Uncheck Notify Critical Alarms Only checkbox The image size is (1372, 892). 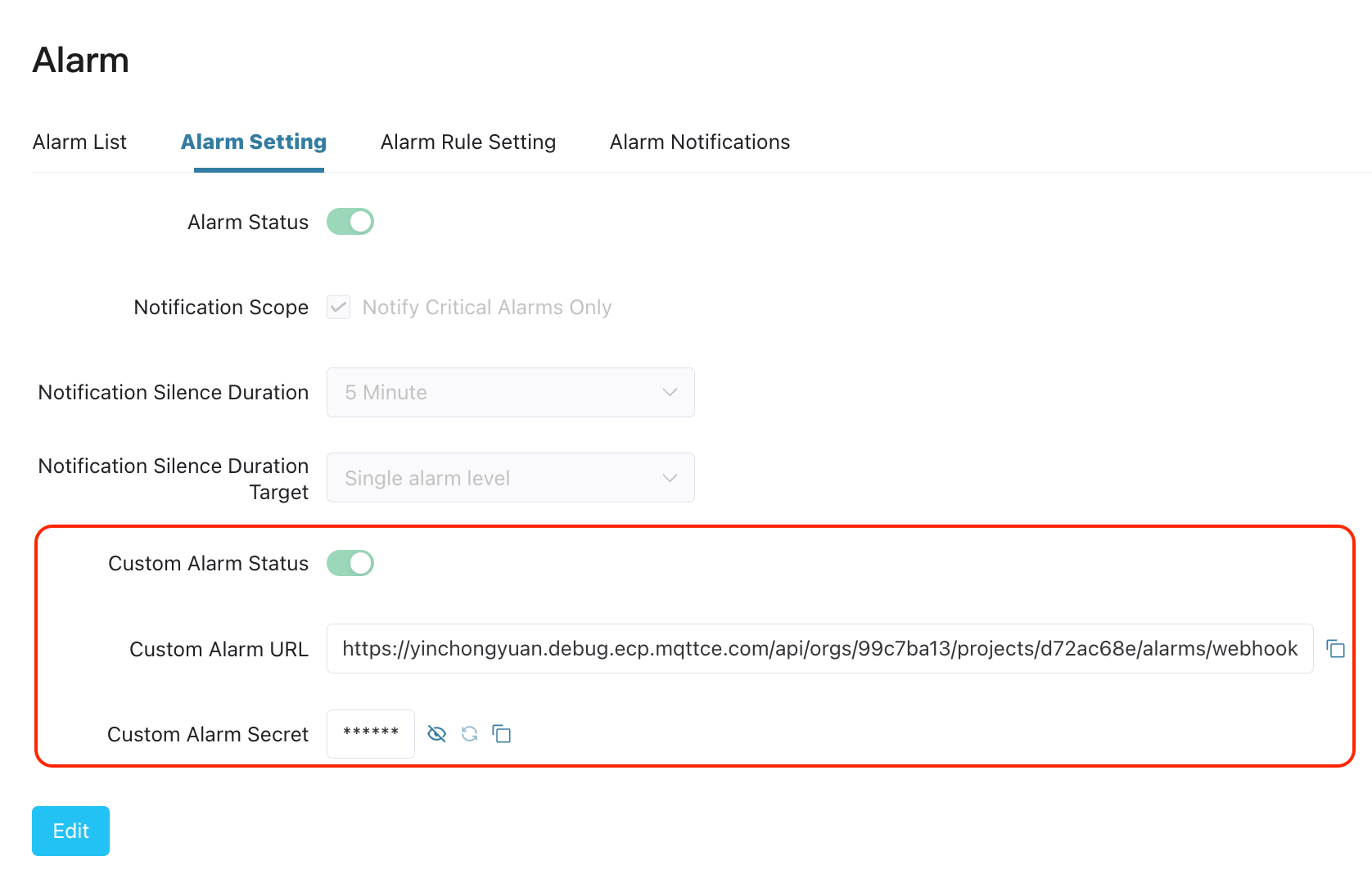point(339,307)
